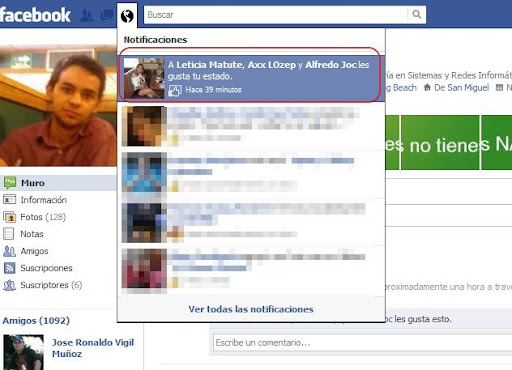
Task: Click the Notas icon
Action: 8,234
